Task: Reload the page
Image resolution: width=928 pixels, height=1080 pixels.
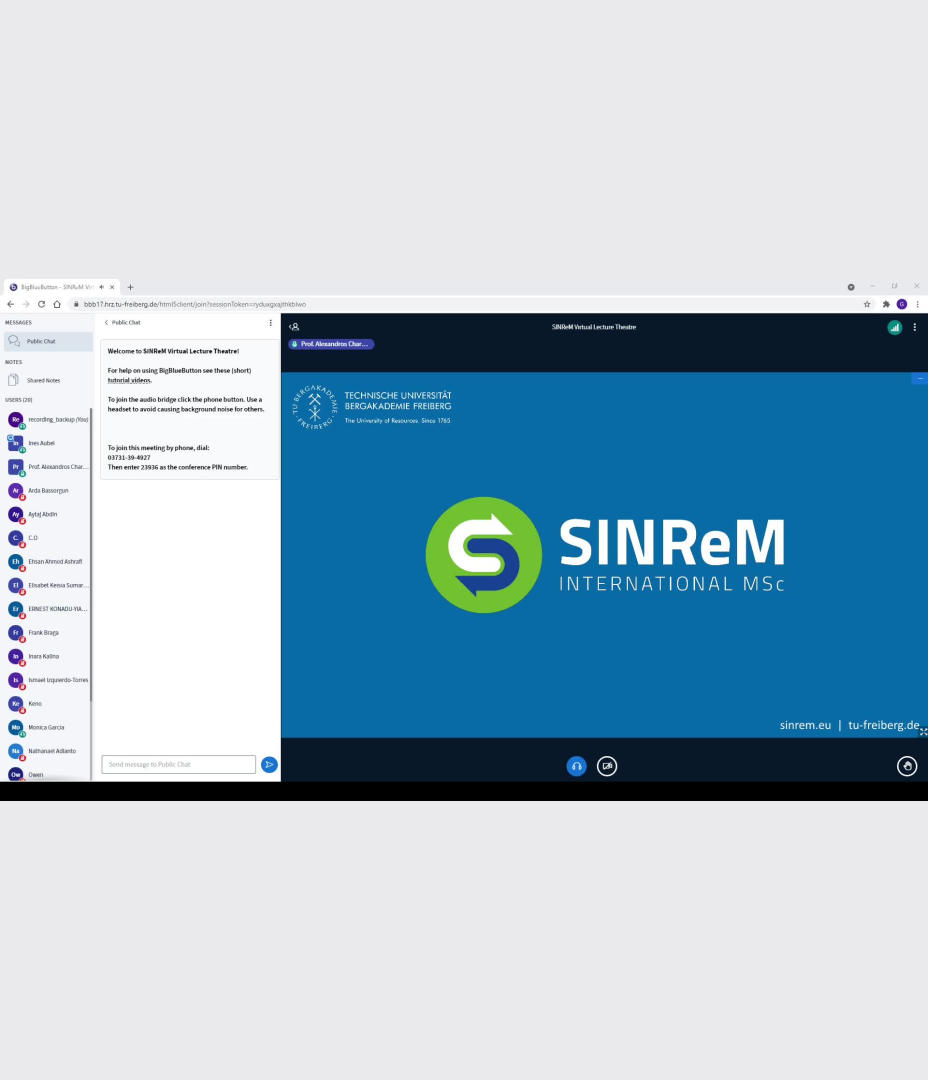Action: (41, 304)
